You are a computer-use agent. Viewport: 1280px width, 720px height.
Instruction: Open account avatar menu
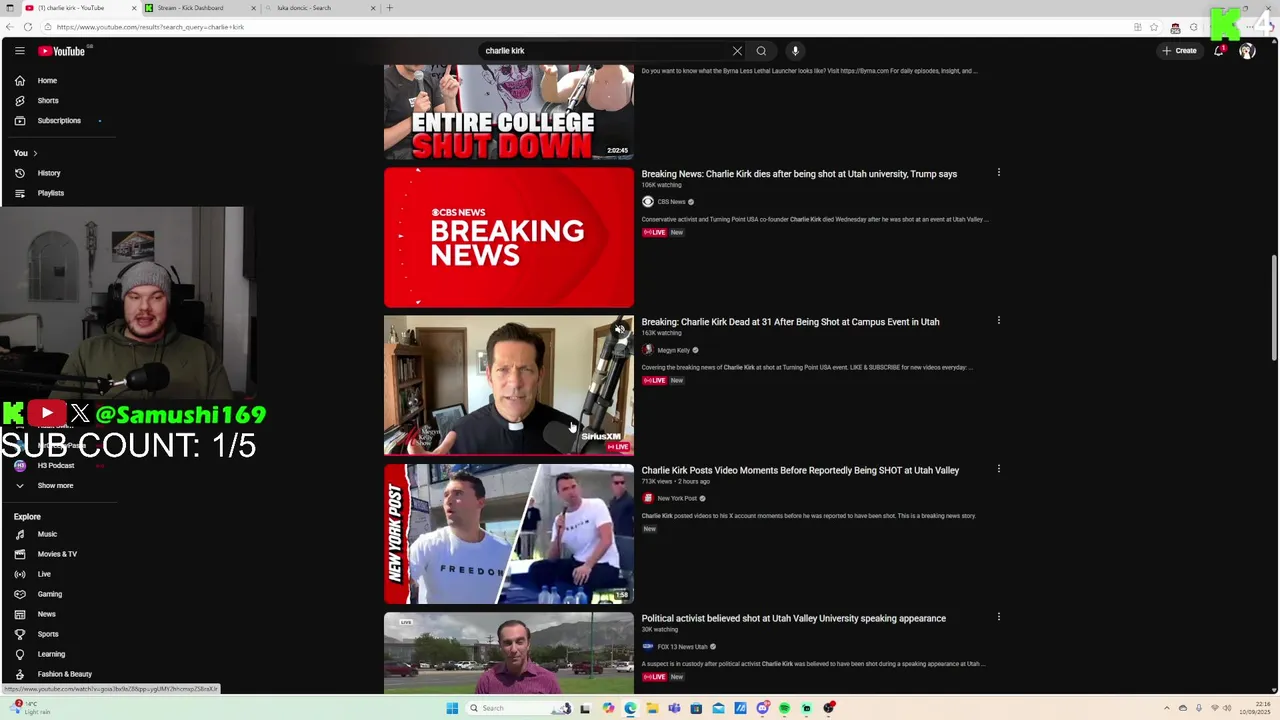click(1247, 51)
